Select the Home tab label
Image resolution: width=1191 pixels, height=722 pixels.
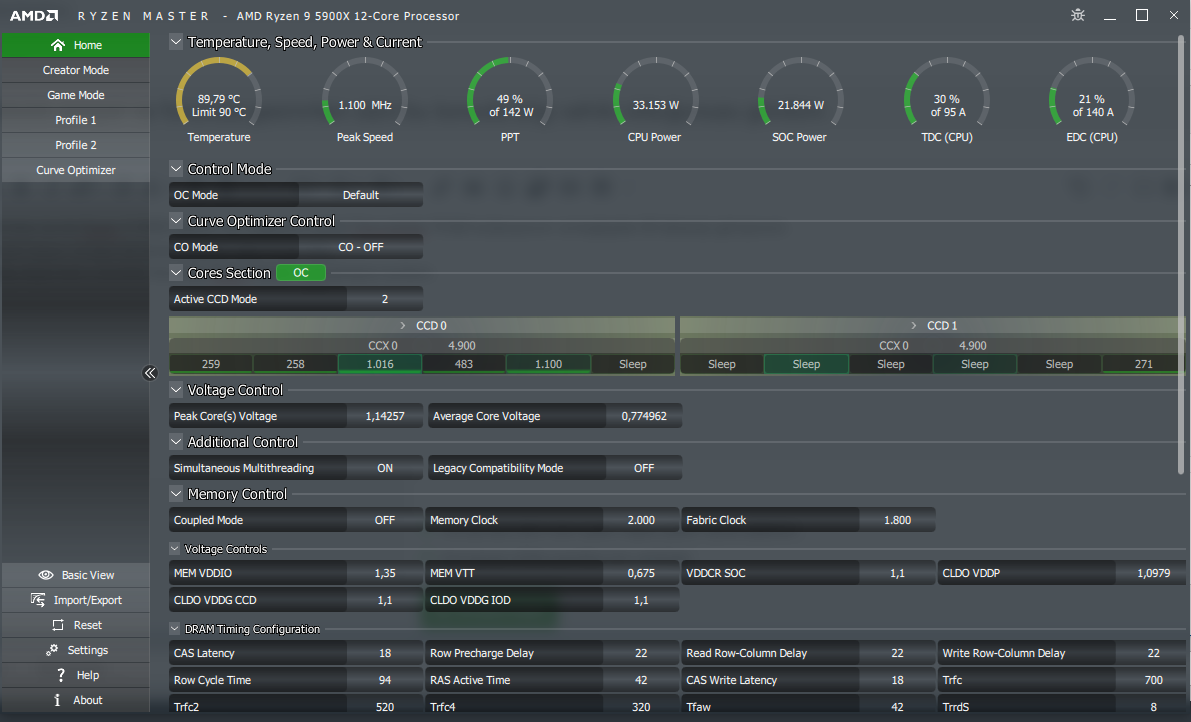click(87, 45)
